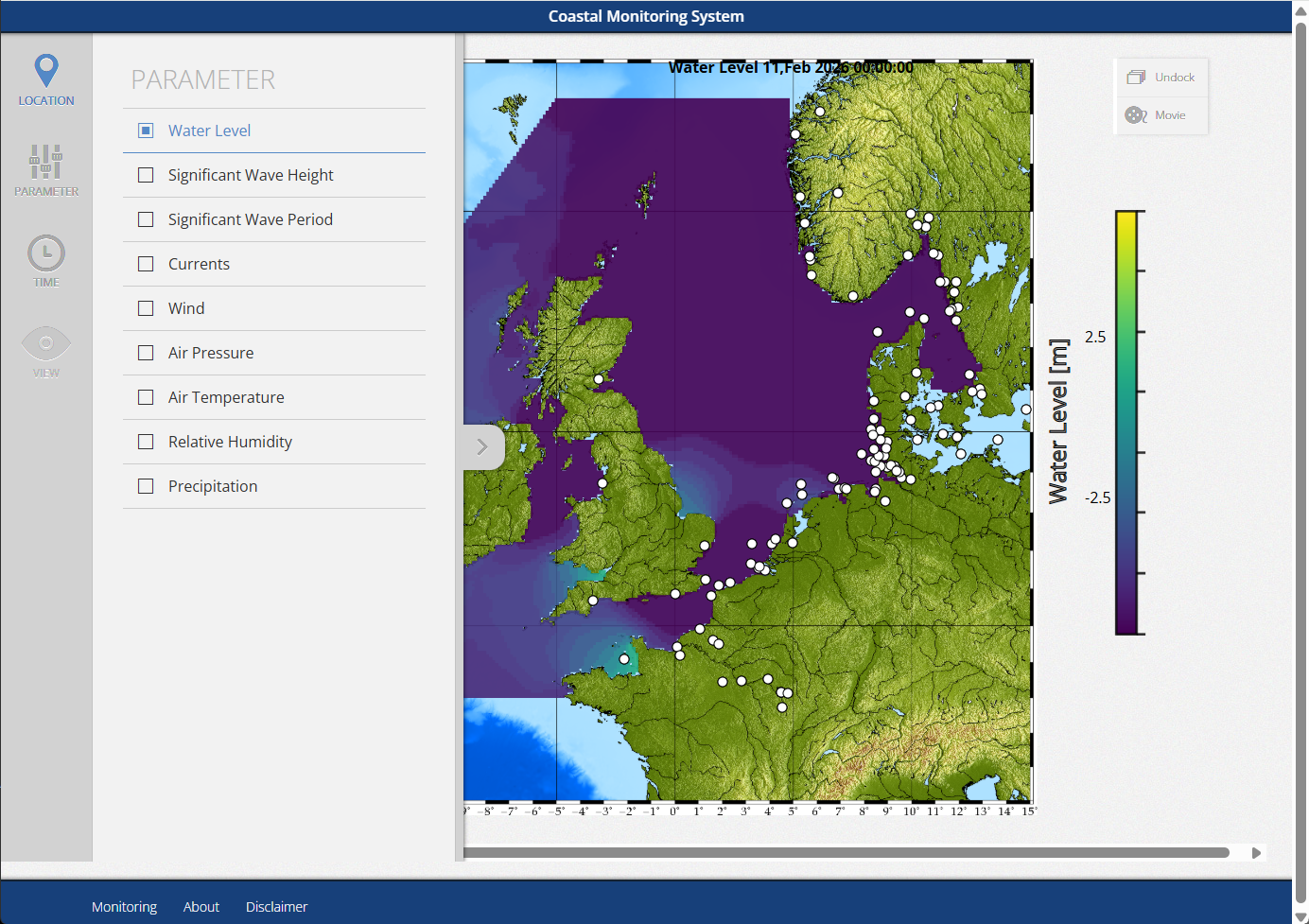The height and width of the screenshot is (924, 1309).
Task: Open the Disclaimer page
Action: (x=276, y=906)
